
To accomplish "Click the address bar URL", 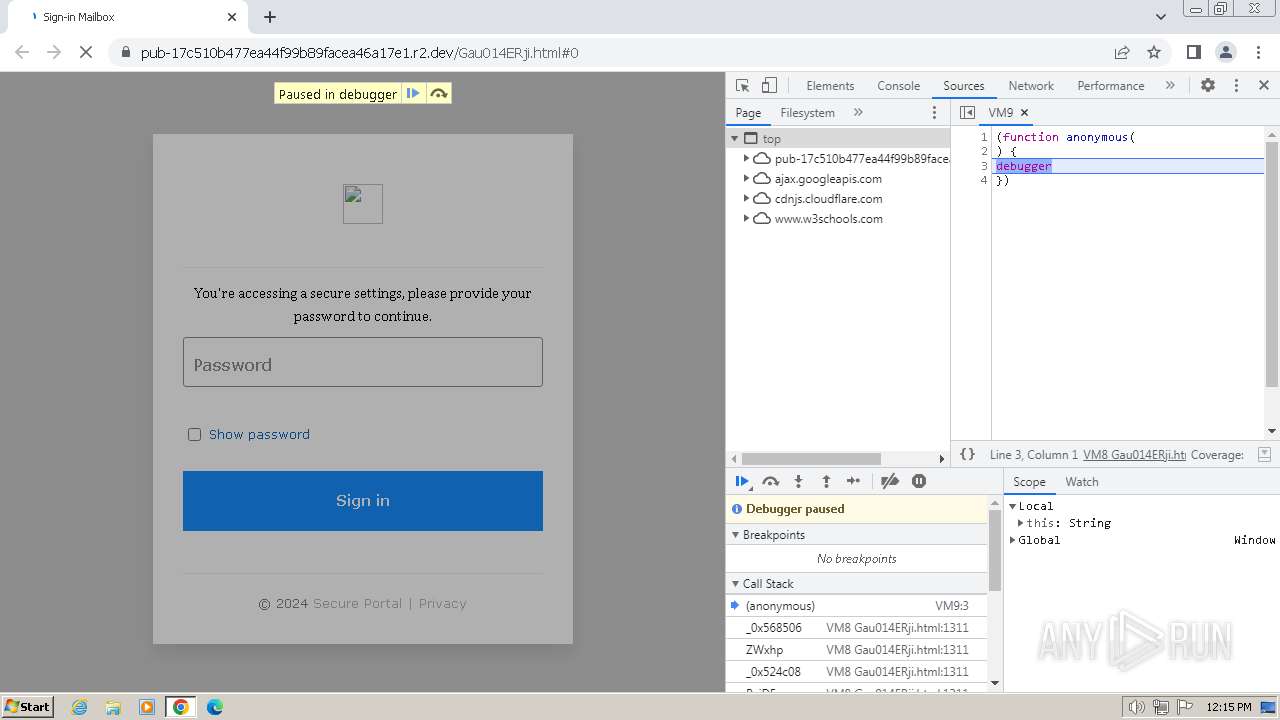I will click(359, 53).
